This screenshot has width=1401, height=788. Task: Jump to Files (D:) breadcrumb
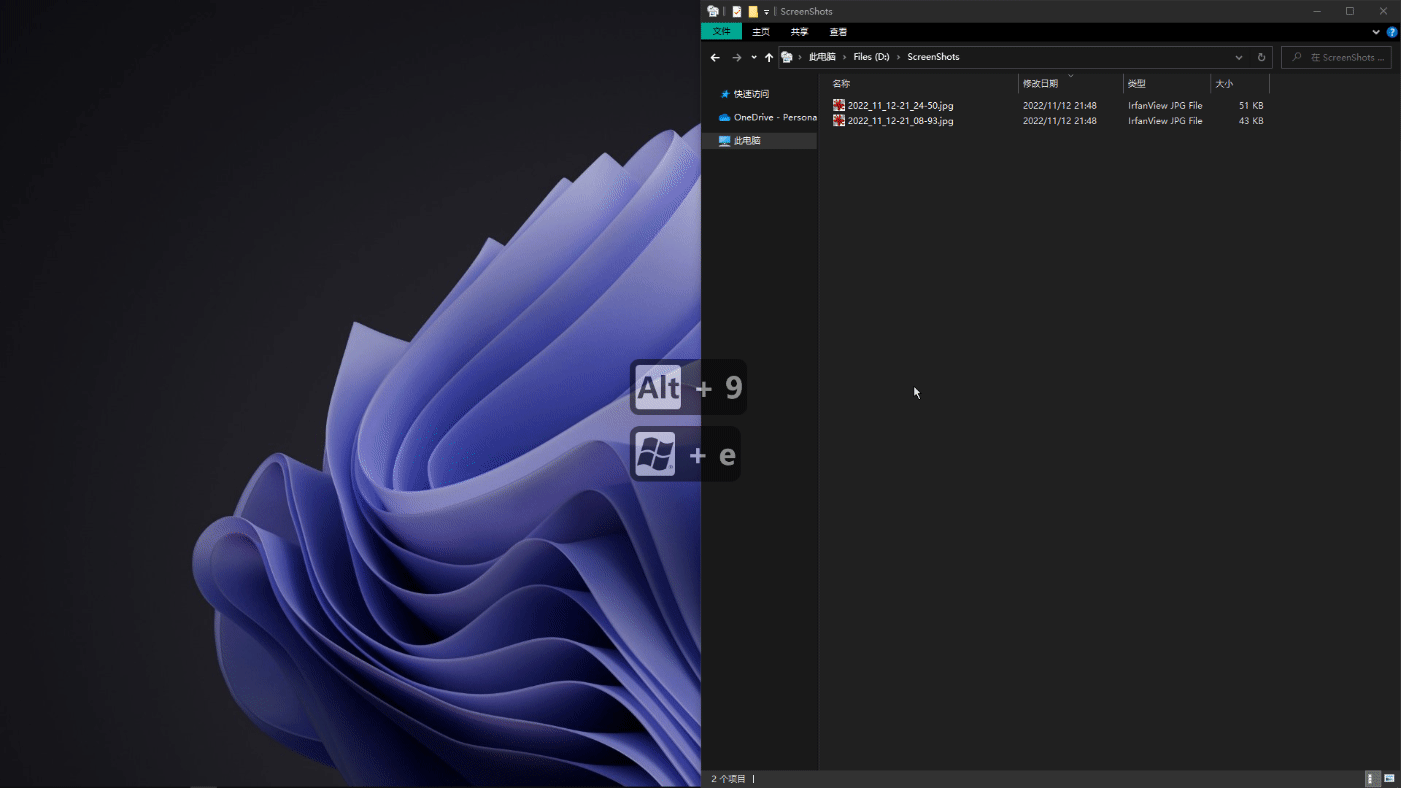point(871,57)
